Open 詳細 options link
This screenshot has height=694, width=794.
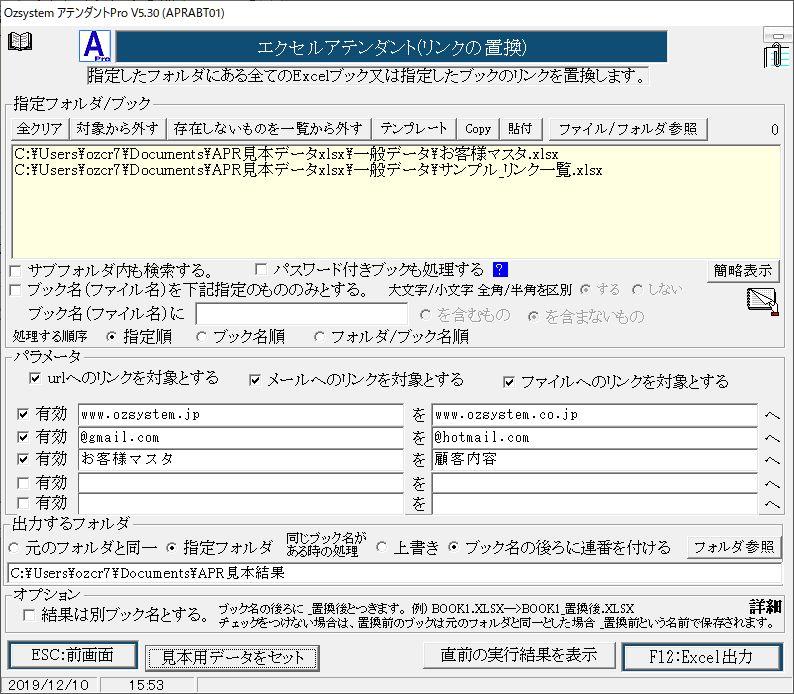[765, 606]
